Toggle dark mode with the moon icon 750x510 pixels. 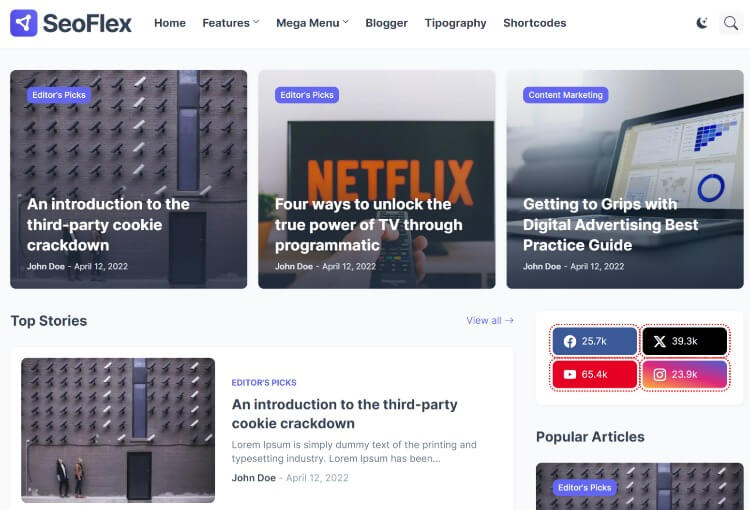[x=702, y=22]
